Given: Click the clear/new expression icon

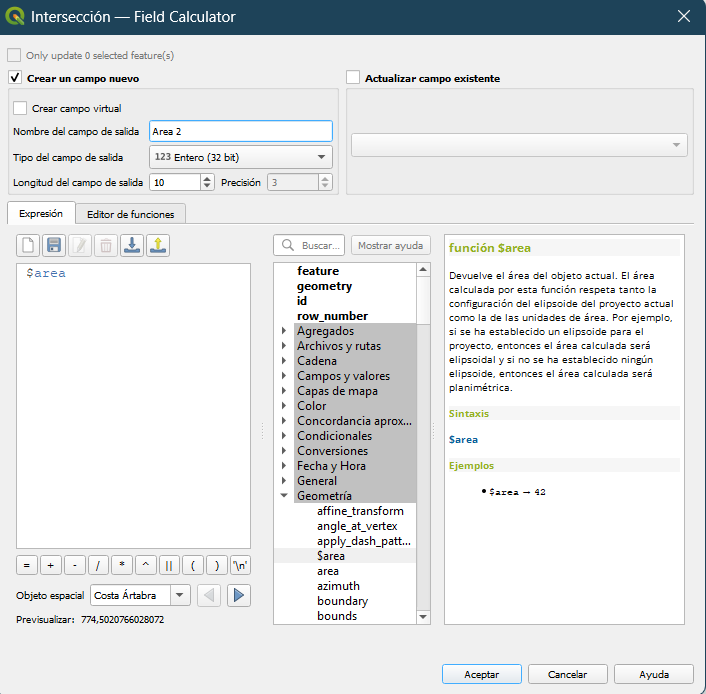Looking at the screenshot, I should pos(28,245).
